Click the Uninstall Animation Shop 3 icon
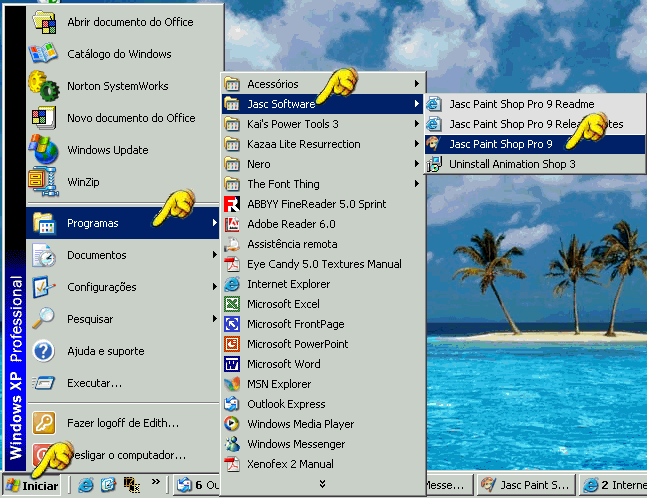This screenshot has height=498, width=647. (434, 164)
